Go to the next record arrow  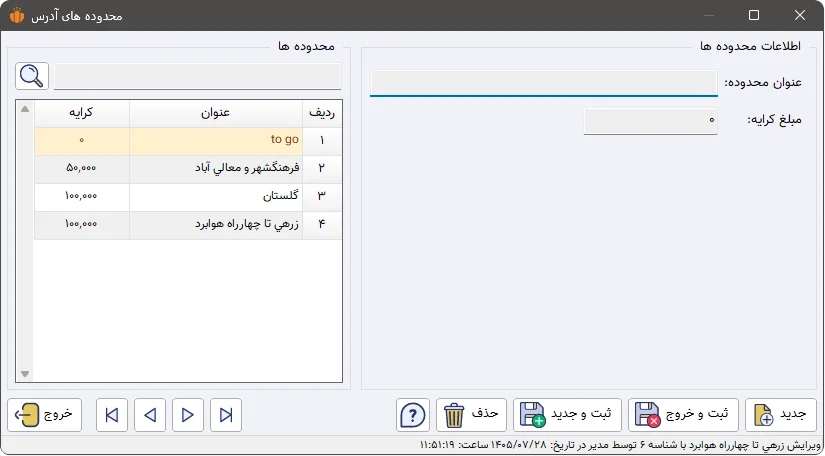[188, 415]
